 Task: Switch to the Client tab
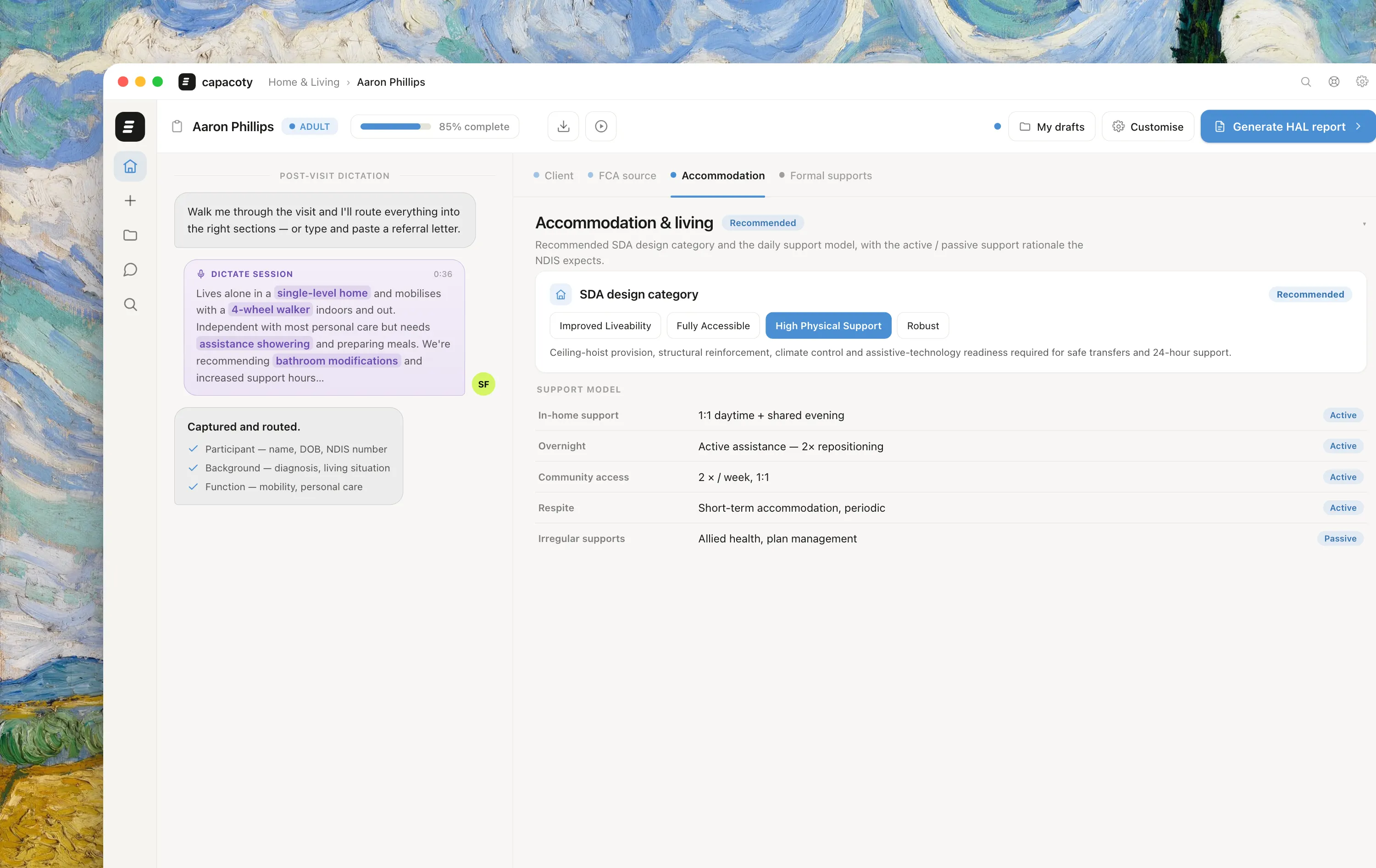coord(553,176)
